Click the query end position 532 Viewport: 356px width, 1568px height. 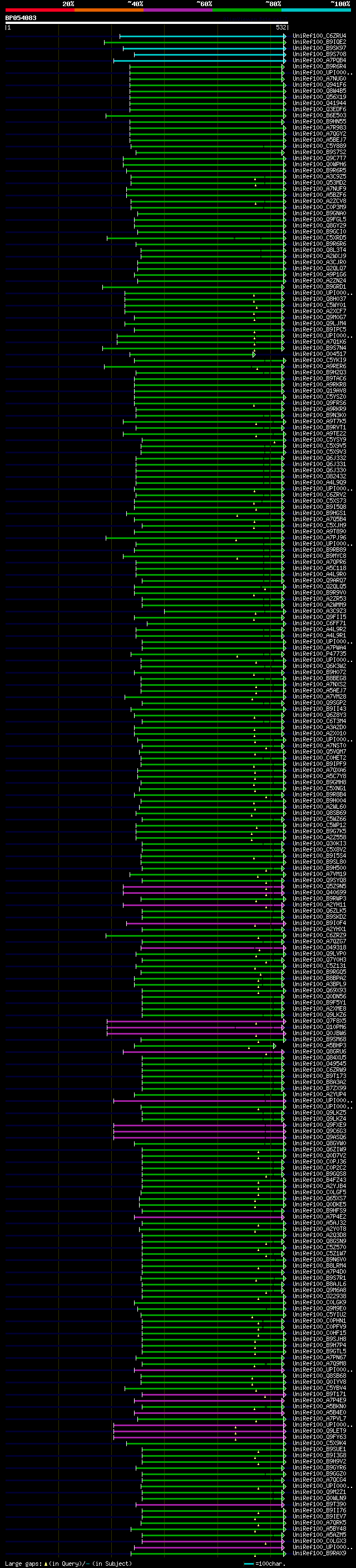(x=281, y=27)
